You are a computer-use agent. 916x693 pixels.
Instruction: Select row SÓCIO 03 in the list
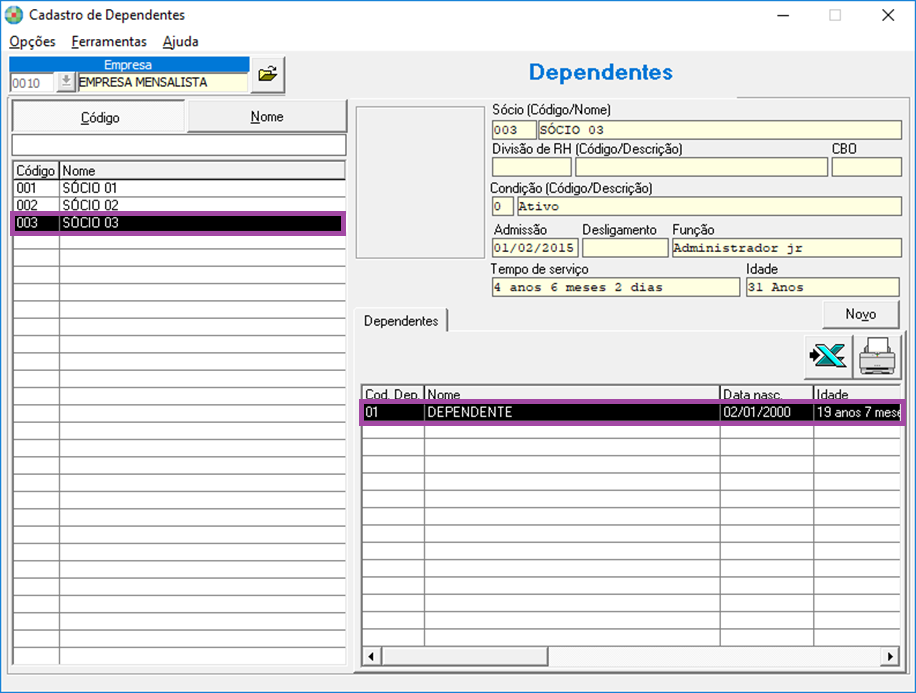point(179,223)
